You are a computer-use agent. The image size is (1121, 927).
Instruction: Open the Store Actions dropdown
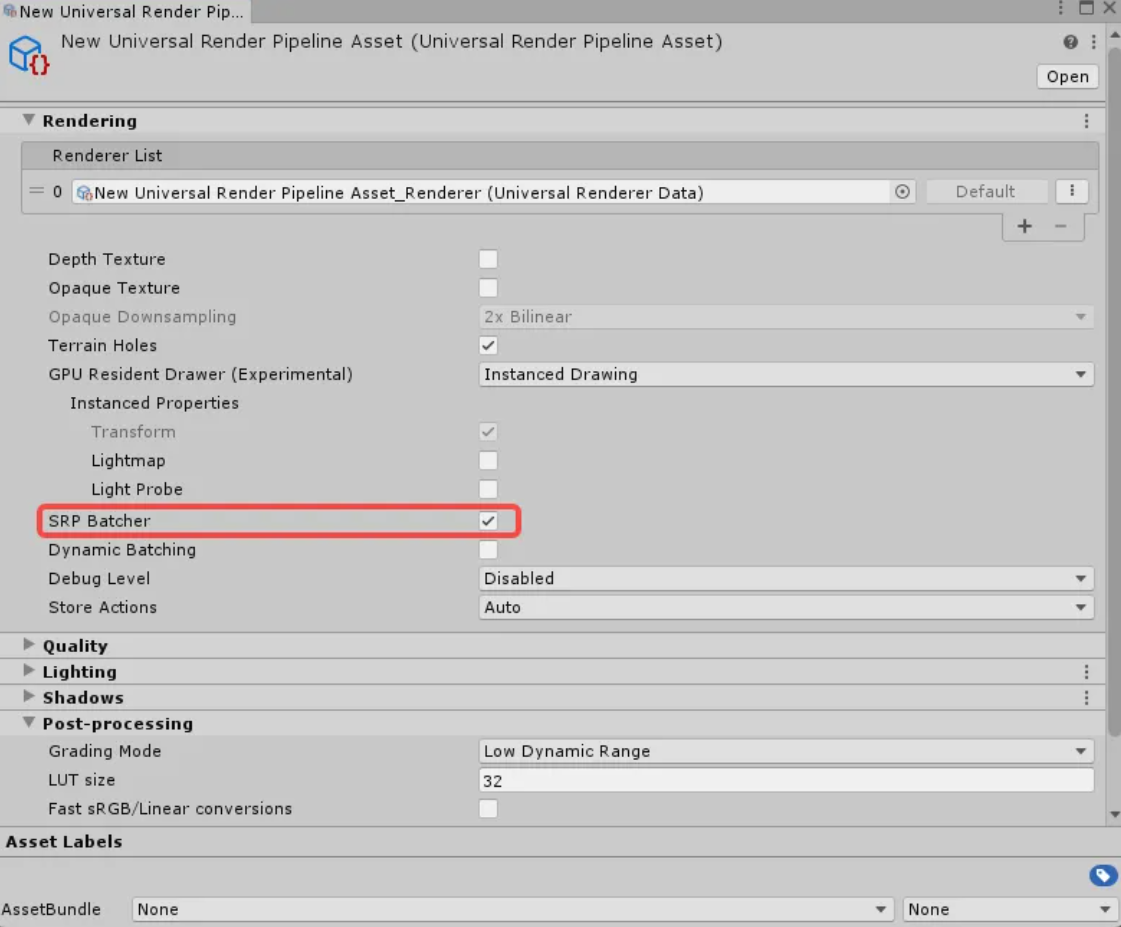(x=786, y=608)
